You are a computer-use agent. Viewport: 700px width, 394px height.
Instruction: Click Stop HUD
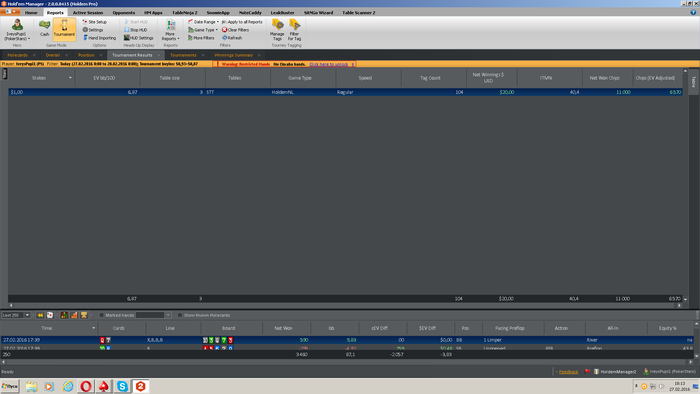tap(135, 30)
